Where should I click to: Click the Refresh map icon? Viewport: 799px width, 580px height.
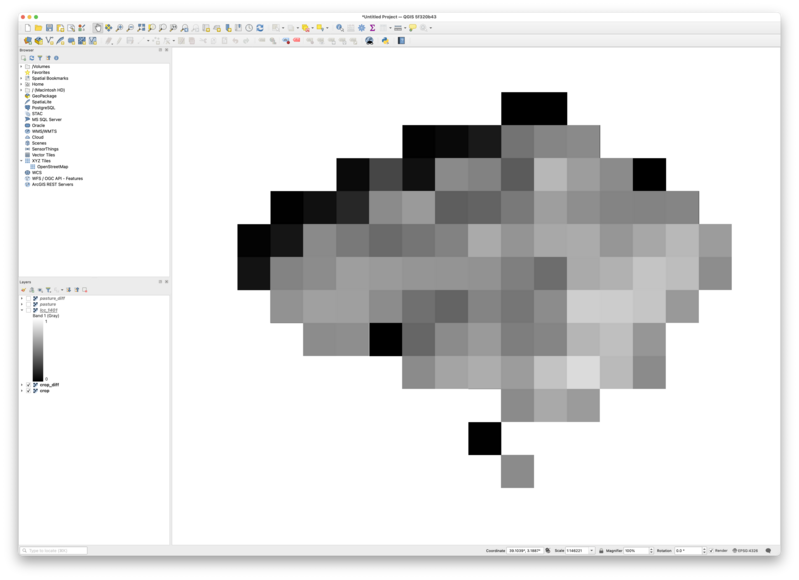pyautogui.click(x=260, y=28)
